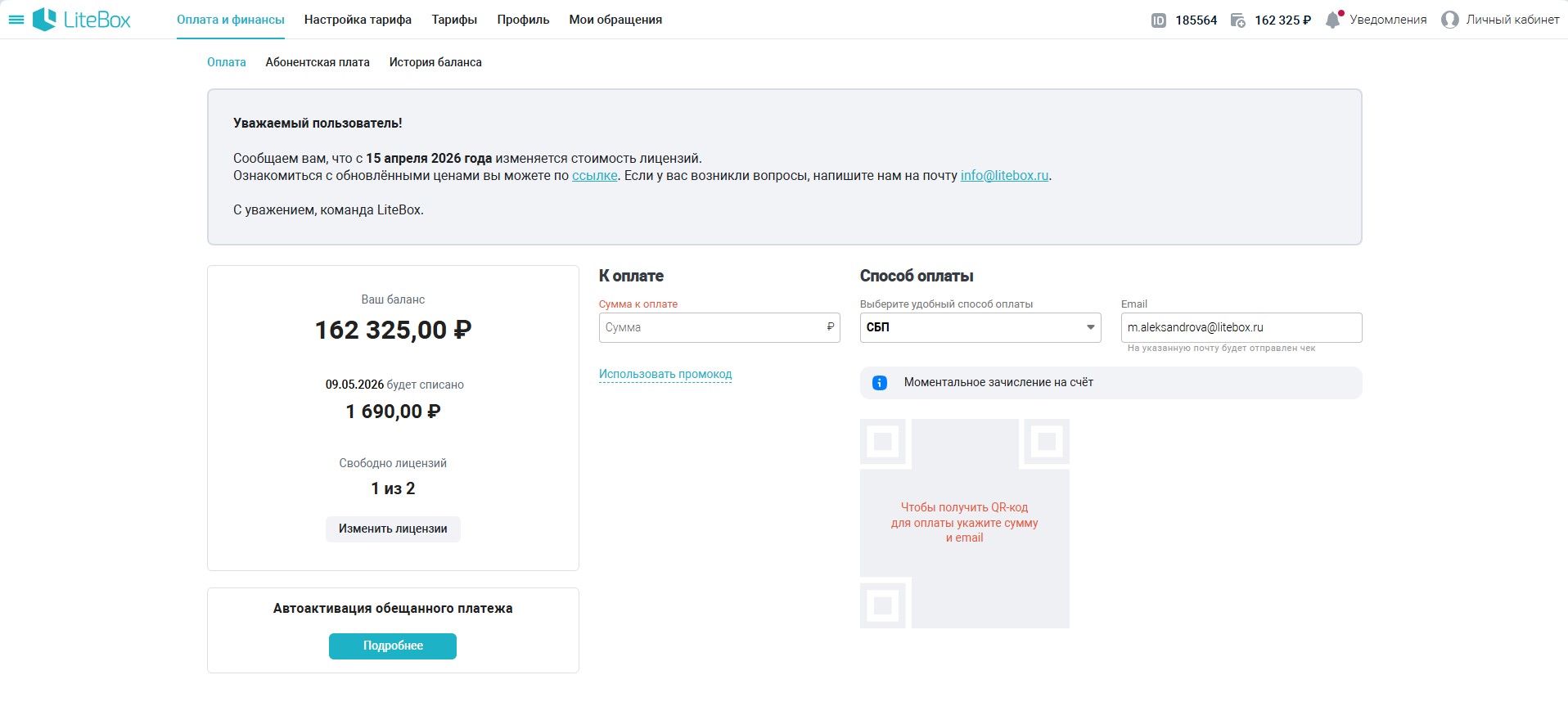
Task: Open the Оплата и финансы menu
Action: point(231,20)
